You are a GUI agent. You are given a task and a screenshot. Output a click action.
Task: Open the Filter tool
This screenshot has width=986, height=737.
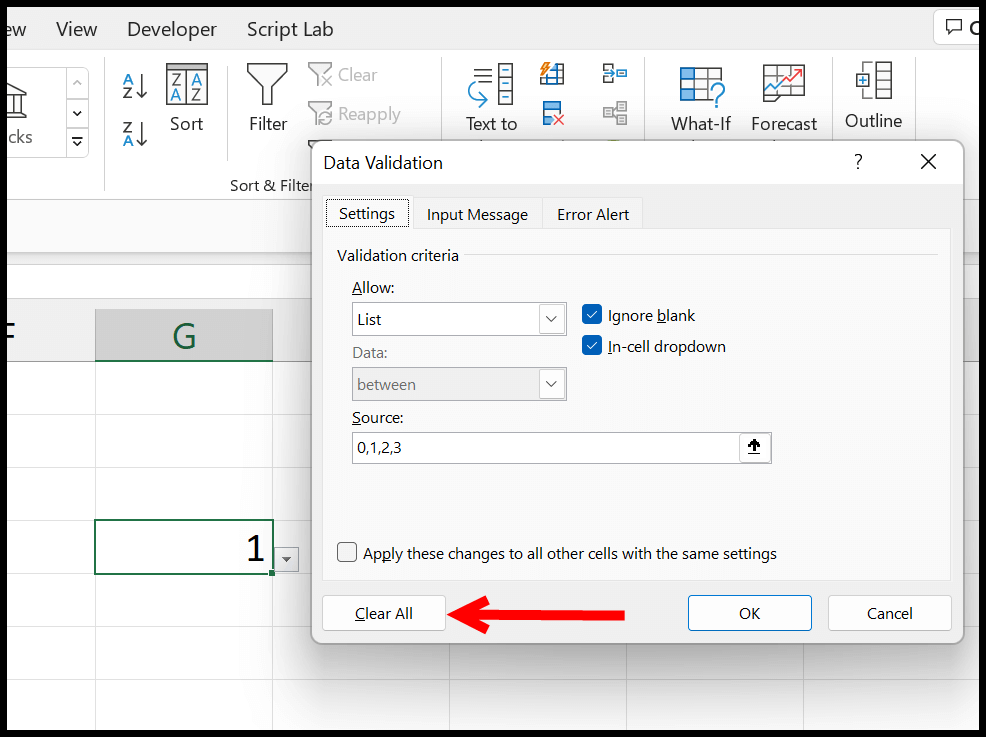(x=267, y=97)
